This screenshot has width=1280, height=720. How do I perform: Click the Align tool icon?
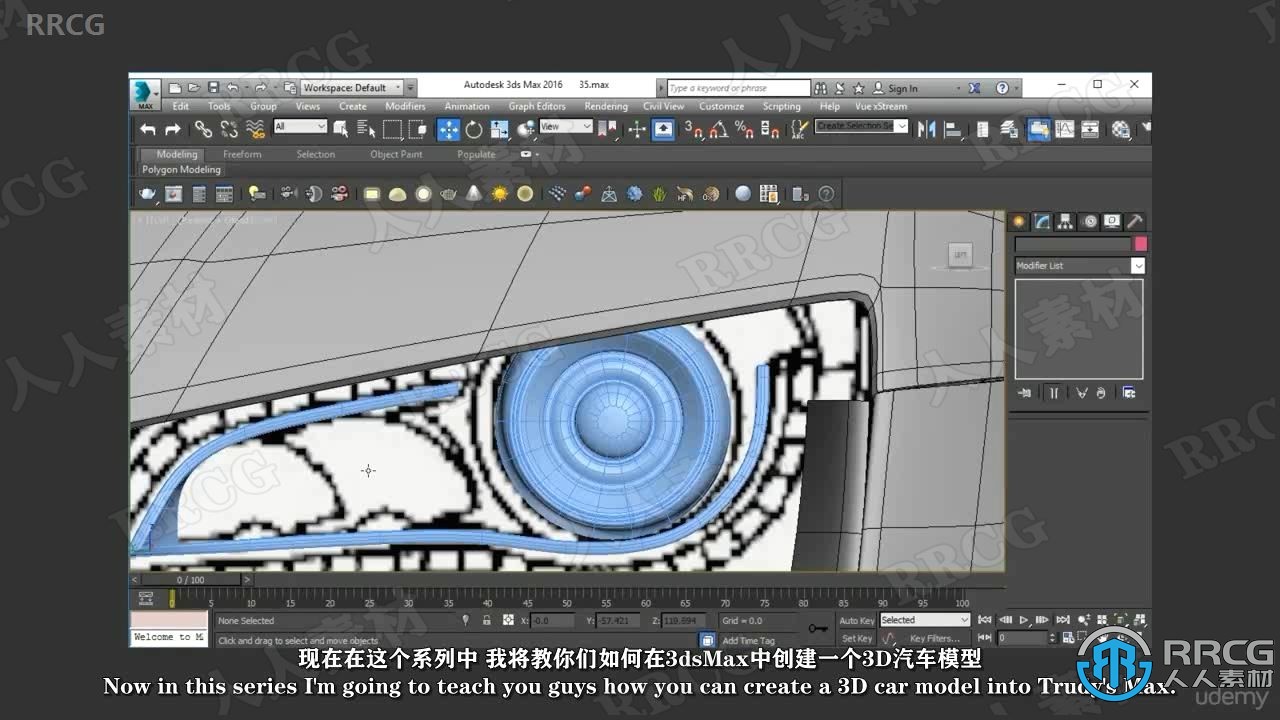click(x=953, y=129)
